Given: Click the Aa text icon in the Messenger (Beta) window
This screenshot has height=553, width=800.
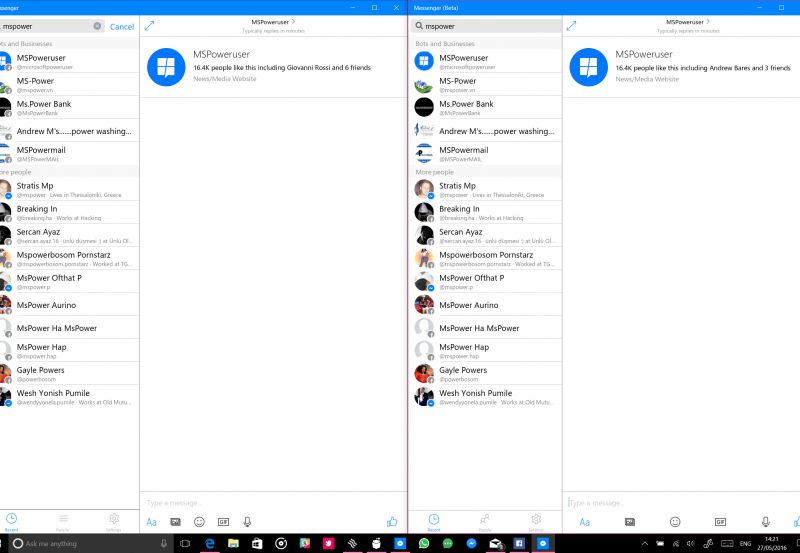Looking at the screenshot, I should pos(585,522).
